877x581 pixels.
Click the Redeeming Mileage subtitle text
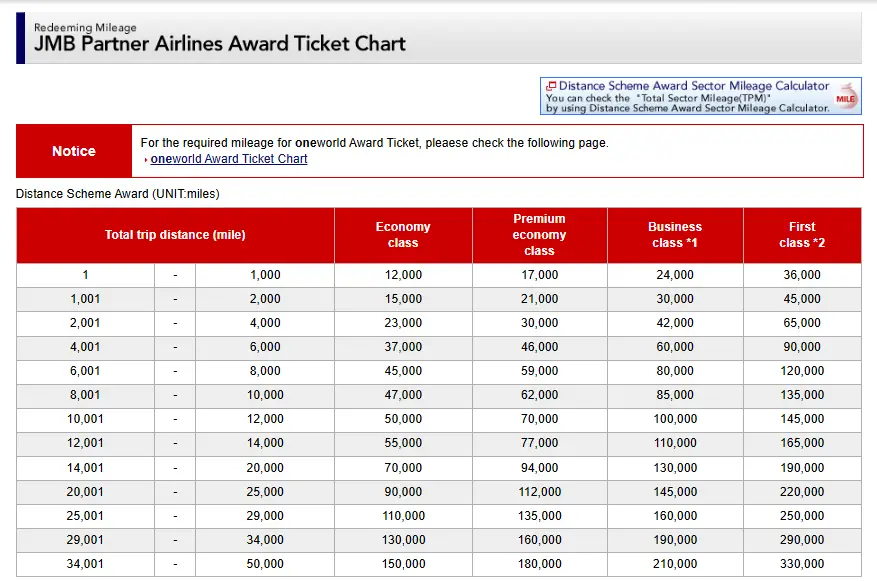point(85,28)
